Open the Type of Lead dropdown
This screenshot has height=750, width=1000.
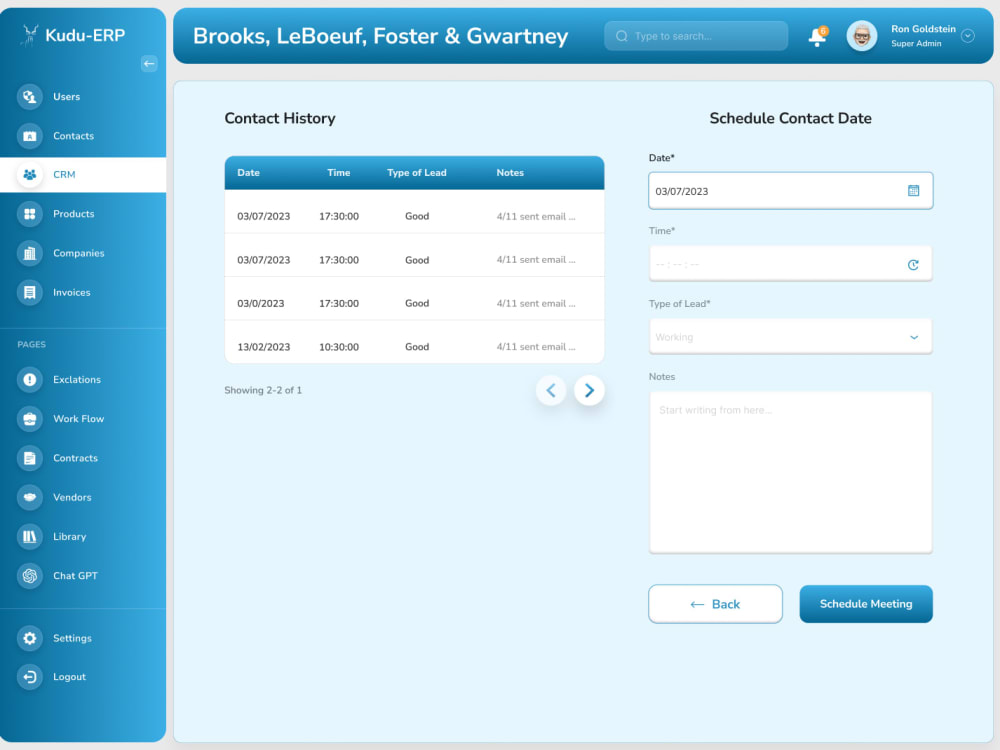(x=790, y=337)
